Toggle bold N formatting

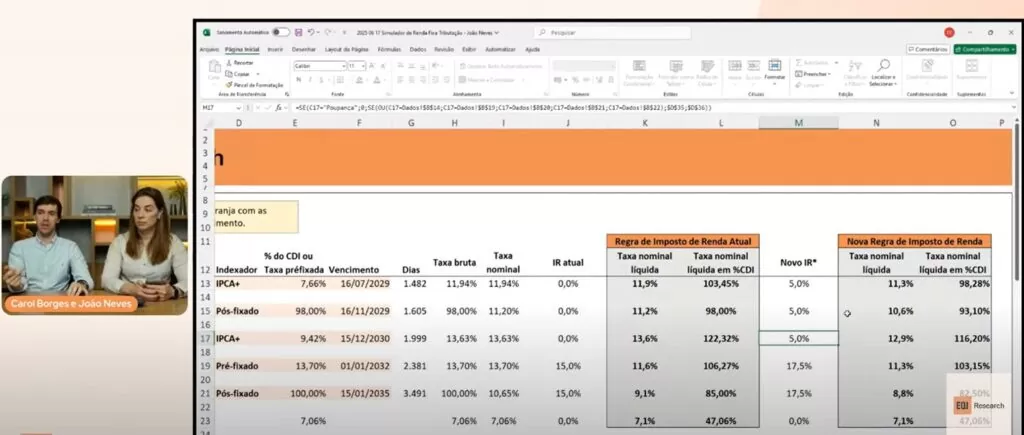coord(298,80)
